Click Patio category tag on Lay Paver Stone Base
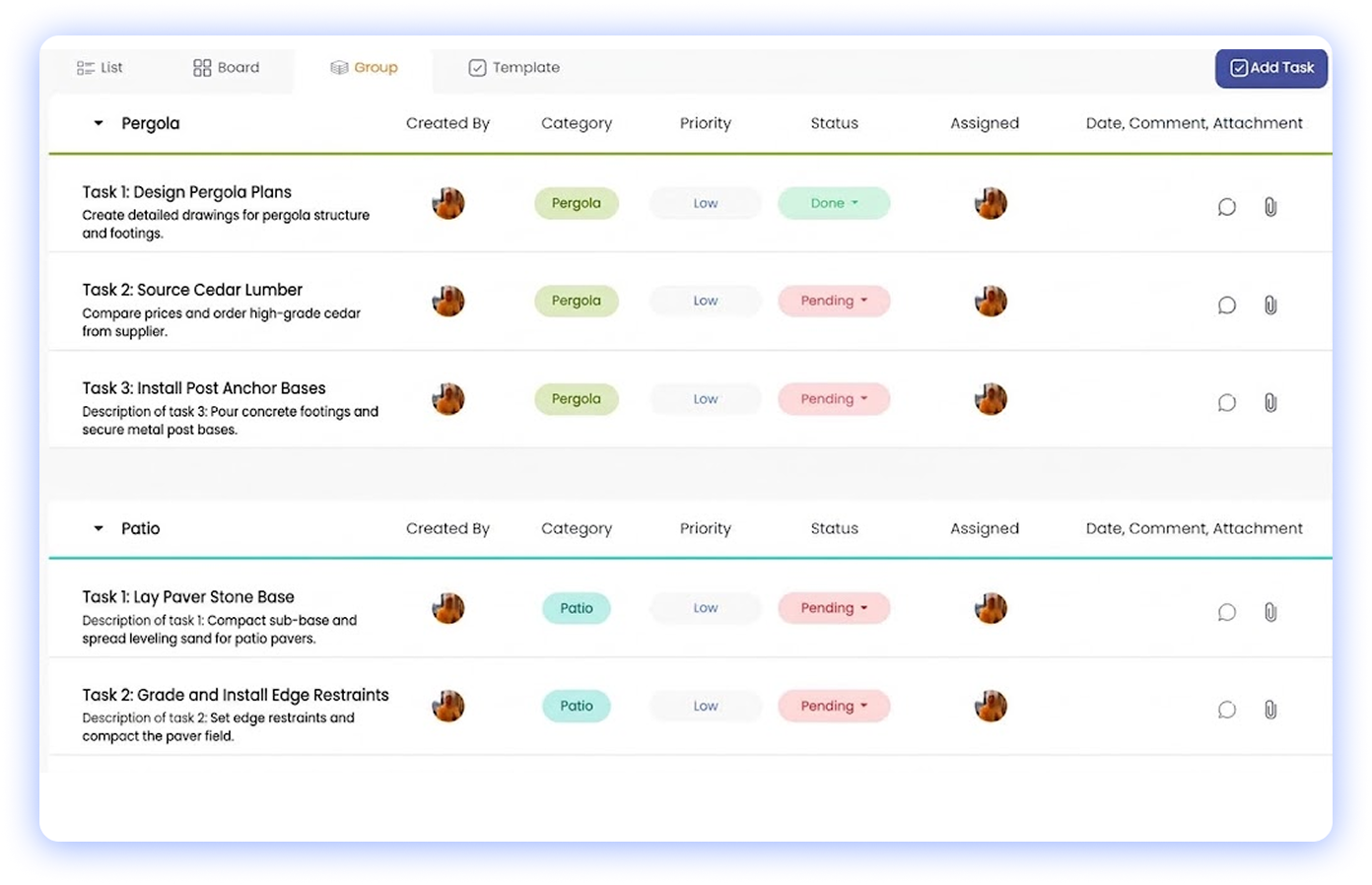Viewport: 1372px width, 885px height. (577, 608)
